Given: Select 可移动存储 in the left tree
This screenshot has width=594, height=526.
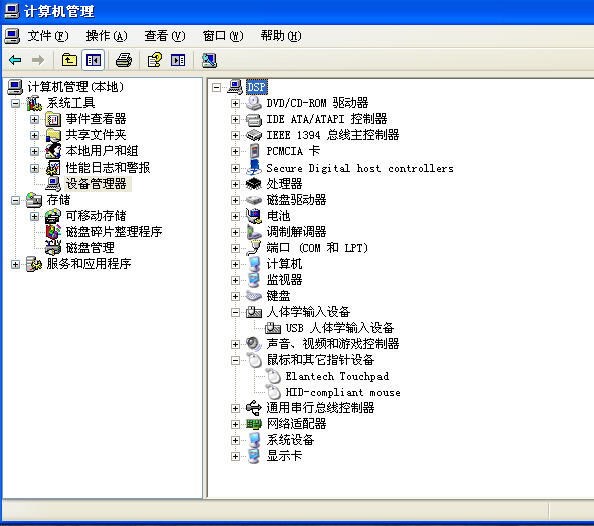Looking at the screenshot, I should tap(96, 216).
